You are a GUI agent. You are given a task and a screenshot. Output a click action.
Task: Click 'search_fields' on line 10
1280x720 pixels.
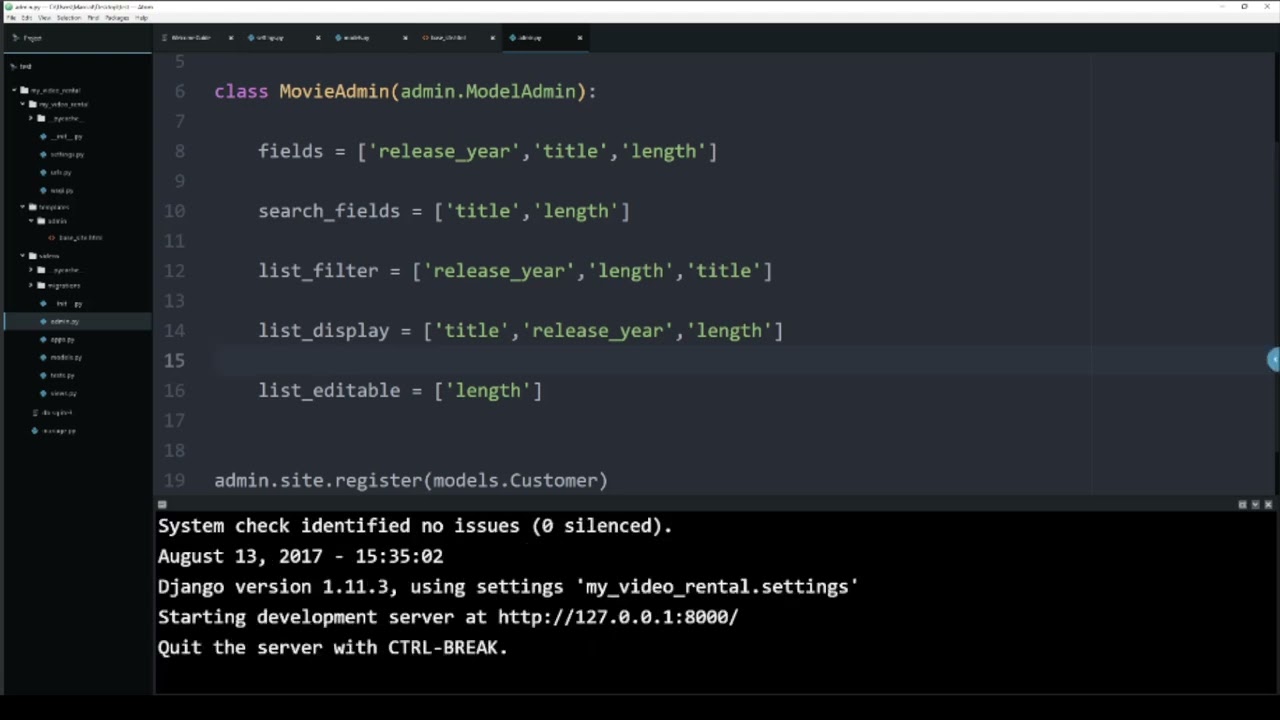(329, 211)
